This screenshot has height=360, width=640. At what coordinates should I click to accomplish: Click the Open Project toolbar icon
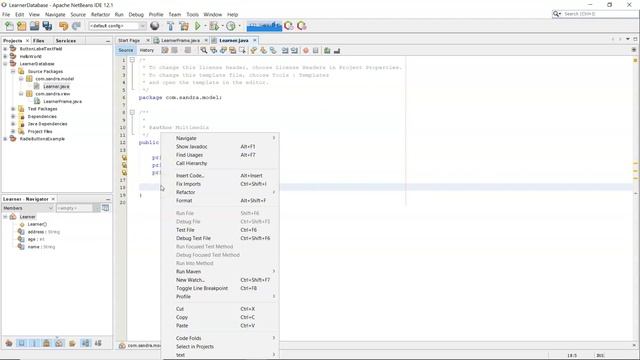(34, 26)
